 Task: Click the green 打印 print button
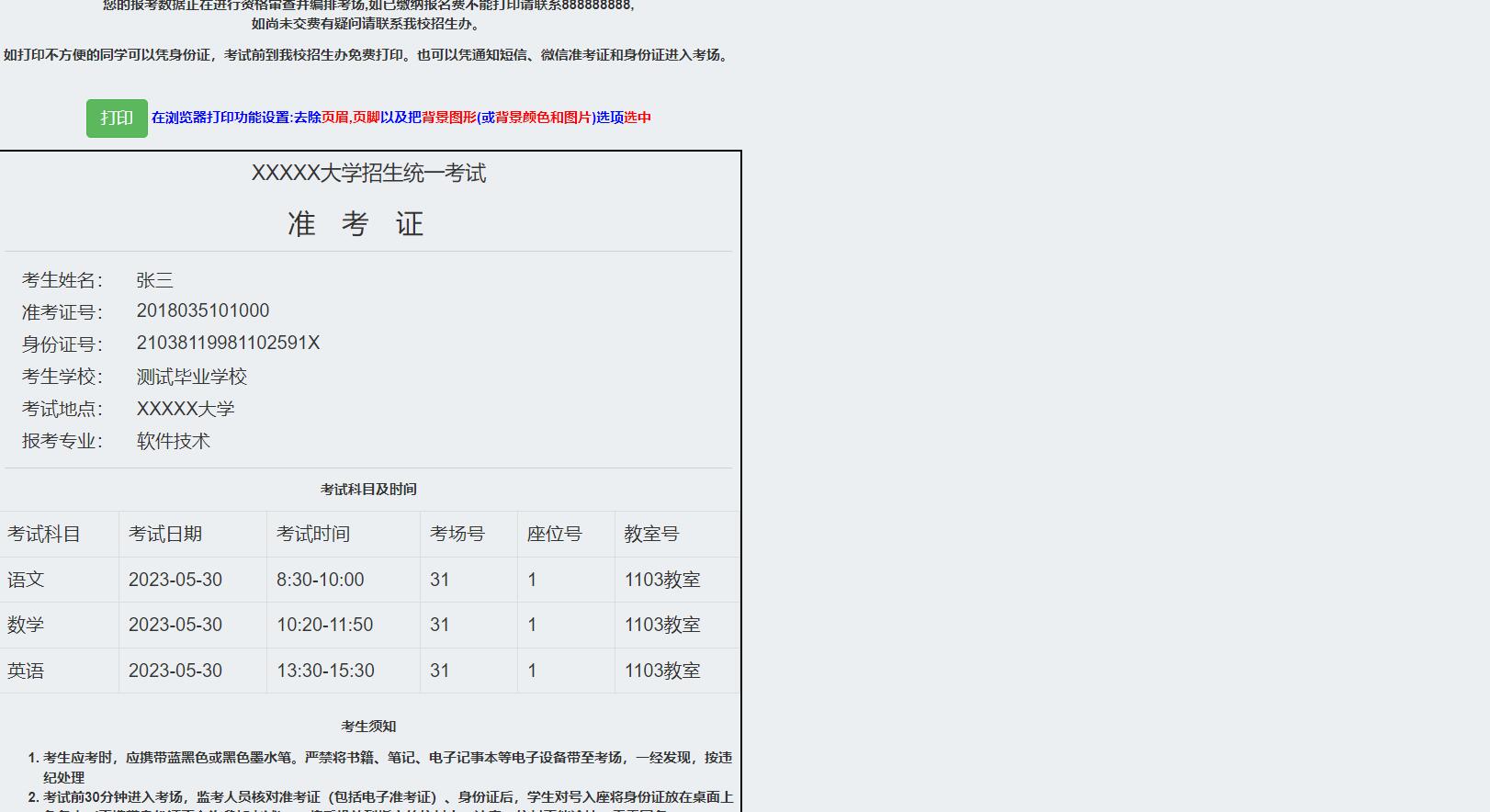pos(117,118)
